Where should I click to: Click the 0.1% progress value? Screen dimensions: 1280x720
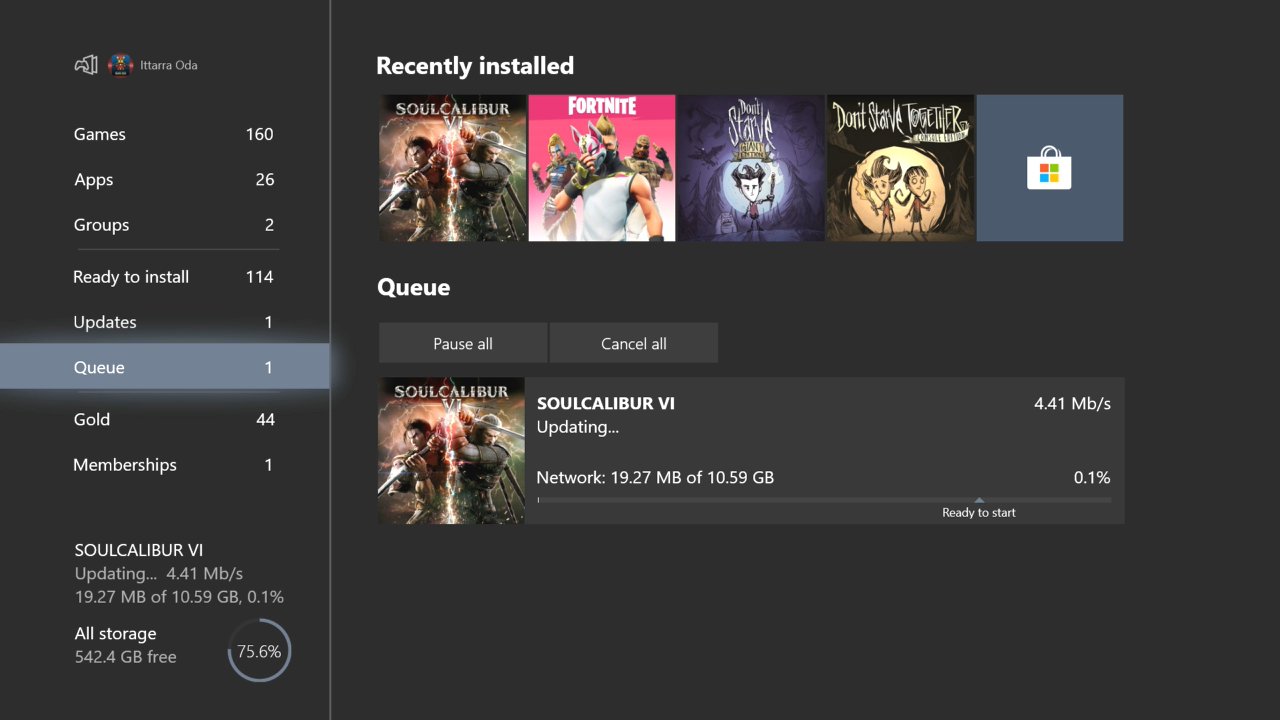click(1092, 478)
